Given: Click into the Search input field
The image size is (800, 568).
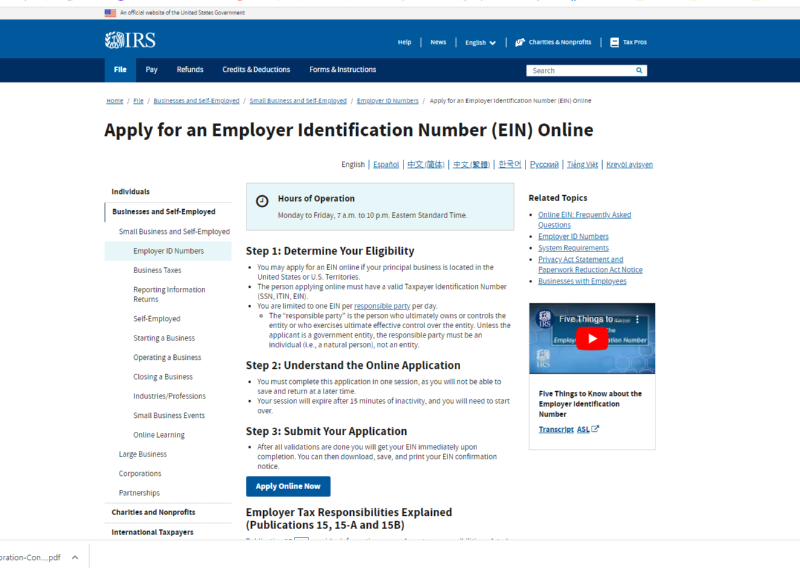Looking at the screenshot, I should point(580,71).
